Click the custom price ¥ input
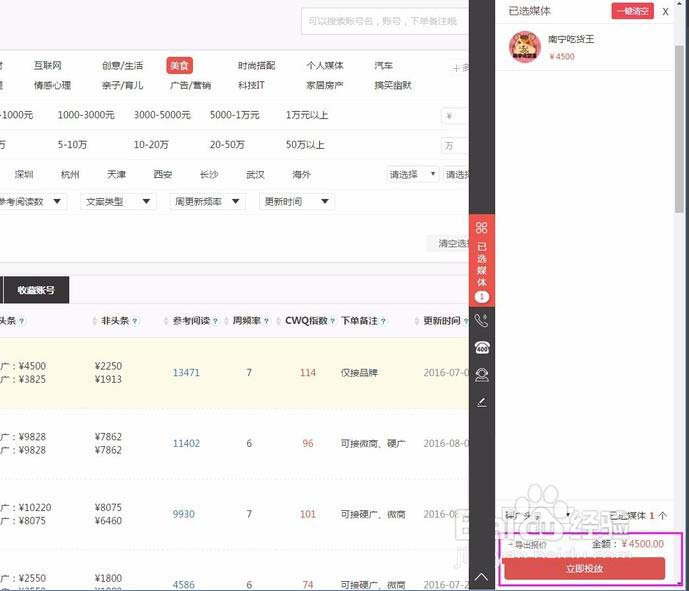 (x=454, y=116)
